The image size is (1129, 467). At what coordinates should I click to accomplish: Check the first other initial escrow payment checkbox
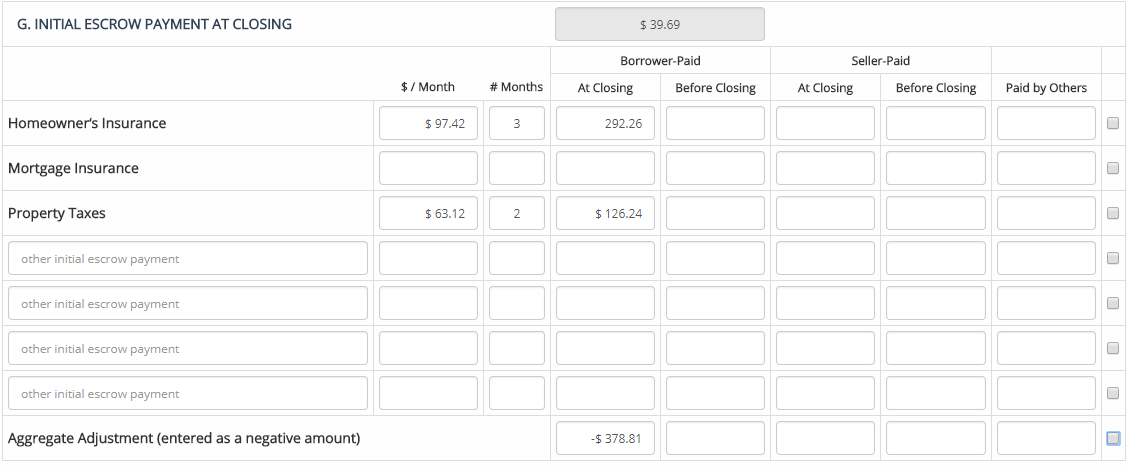point(1113,259)
